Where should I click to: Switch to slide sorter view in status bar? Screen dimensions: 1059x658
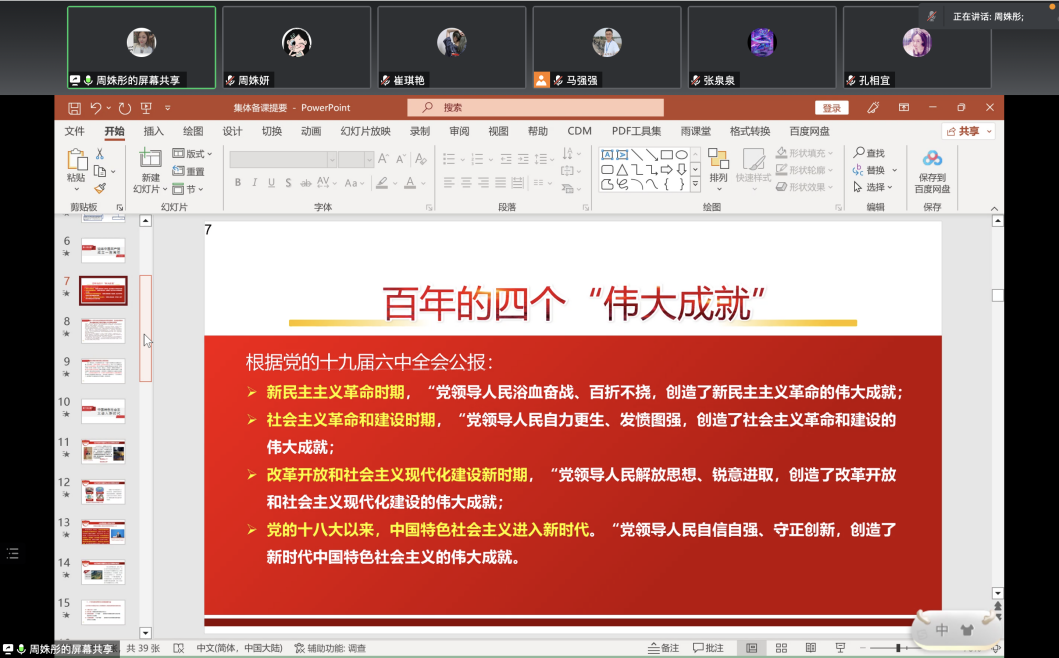pos(781,648)
